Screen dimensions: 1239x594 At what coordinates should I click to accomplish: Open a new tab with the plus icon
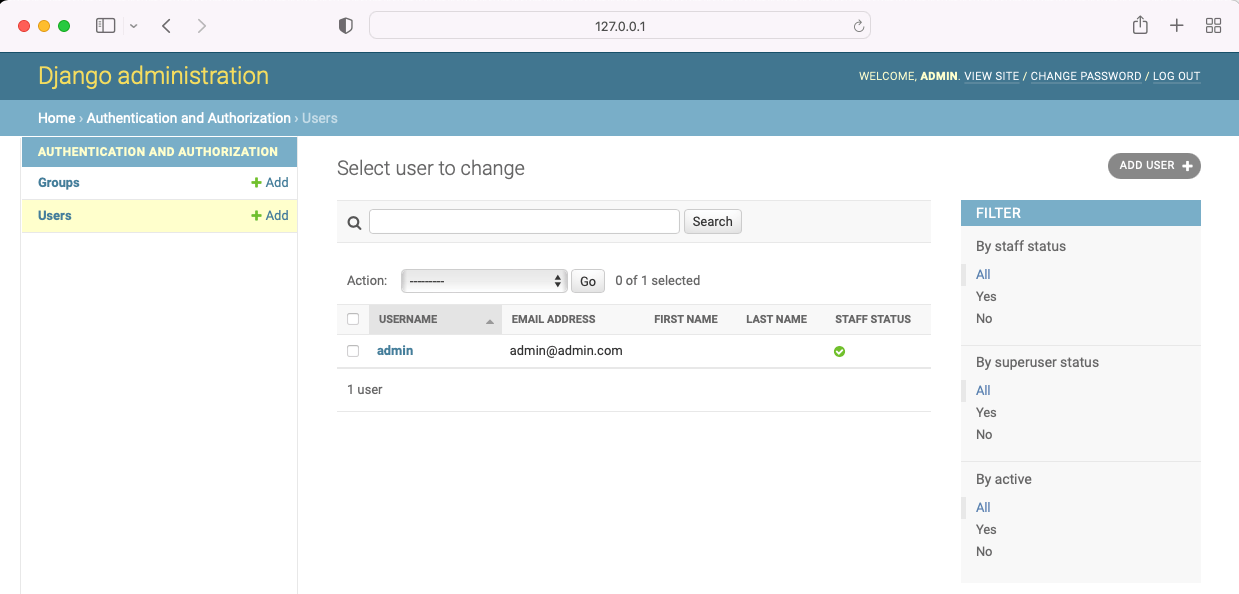pos(1177,26)
